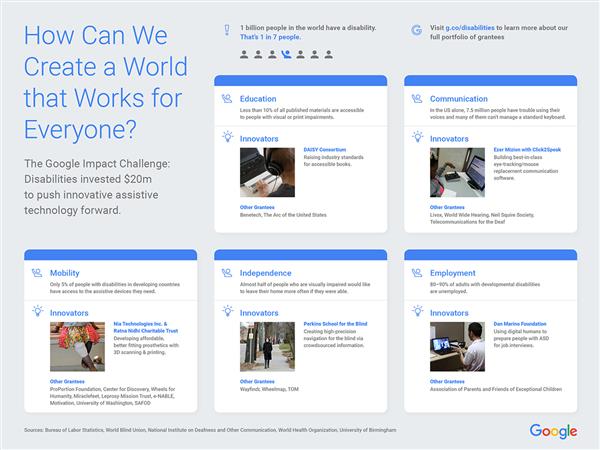Click Other Grantees label in the Employment card
Screen dimensions: 600x450
point(447,382)
